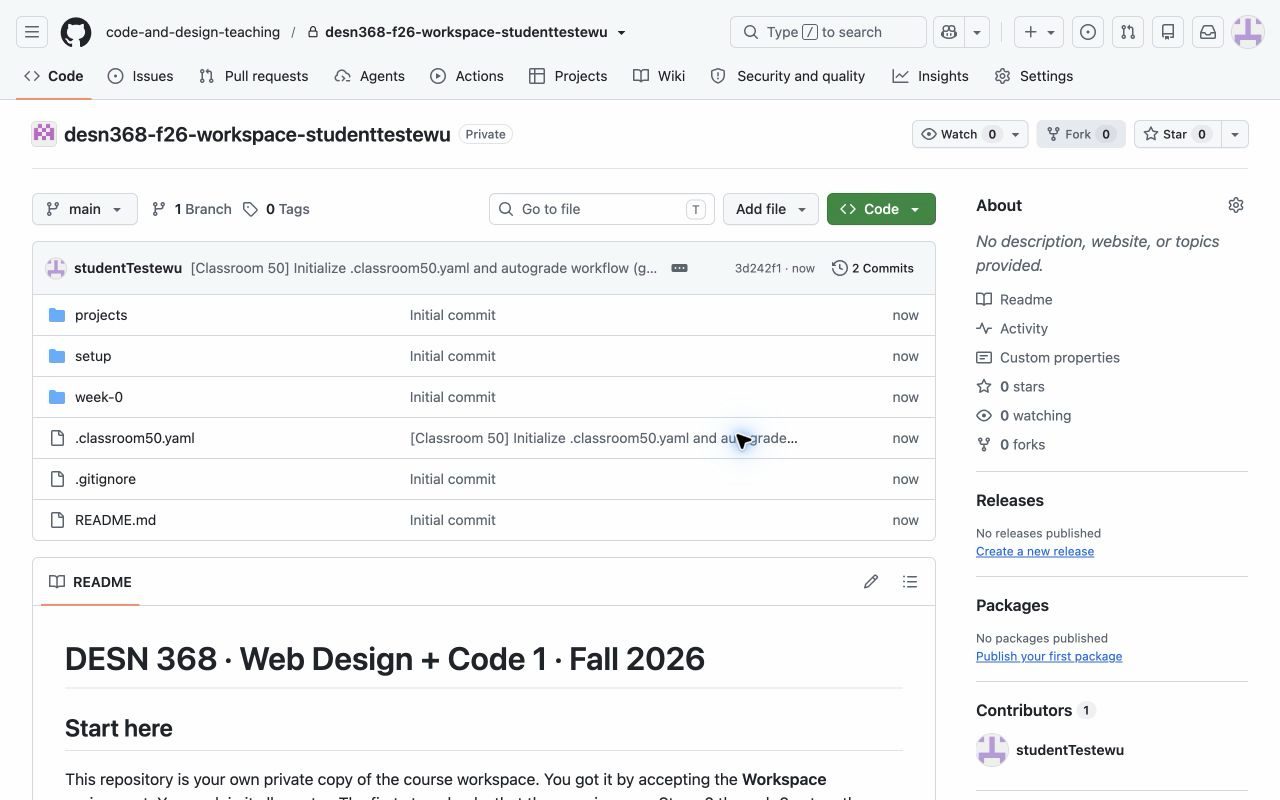This screenshot has height=800, width=1280.
Task: Open the .gitignore file
Action: coord(105,479)
